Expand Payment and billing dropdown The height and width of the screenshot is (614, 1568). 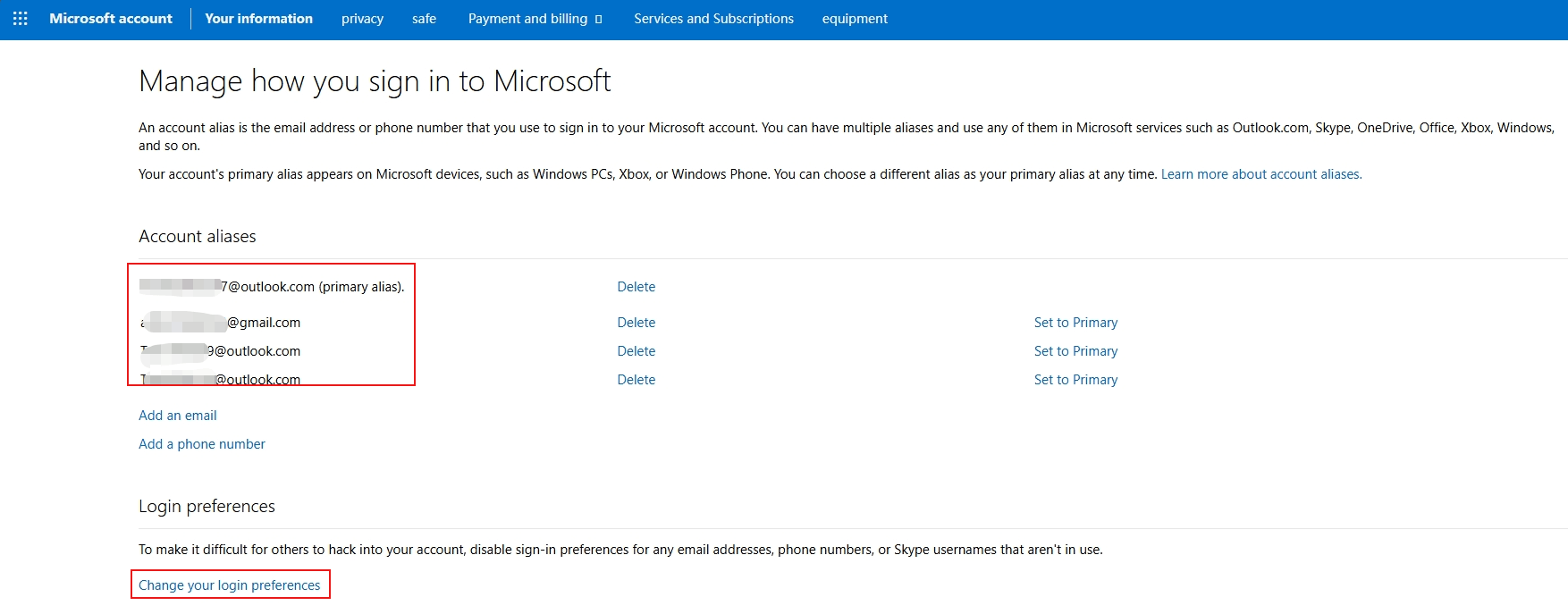[x=535, y=19]
